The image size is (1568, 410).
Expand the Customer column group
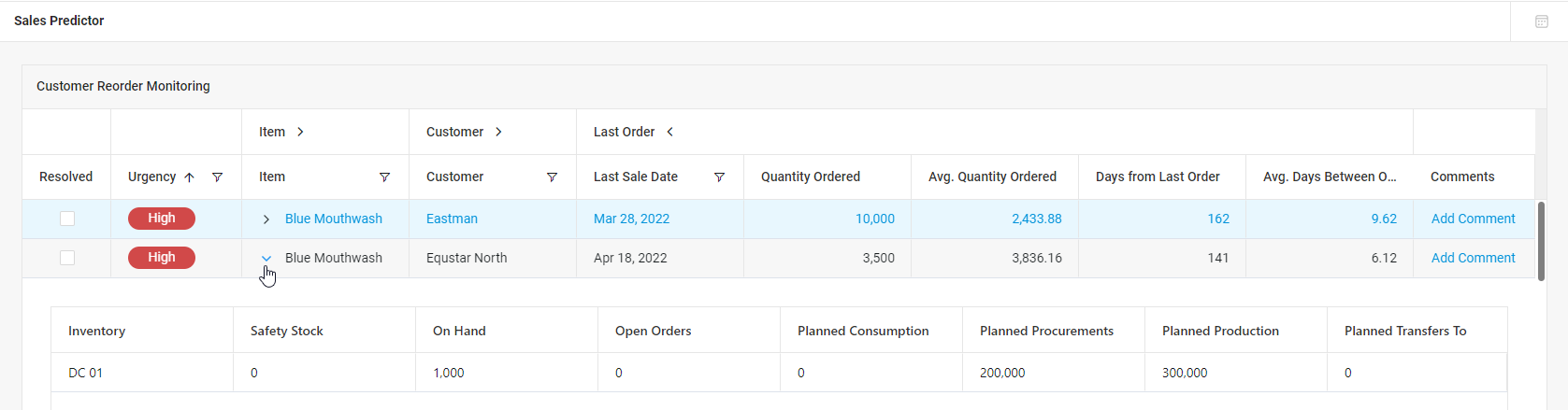[x=498, y=132]
